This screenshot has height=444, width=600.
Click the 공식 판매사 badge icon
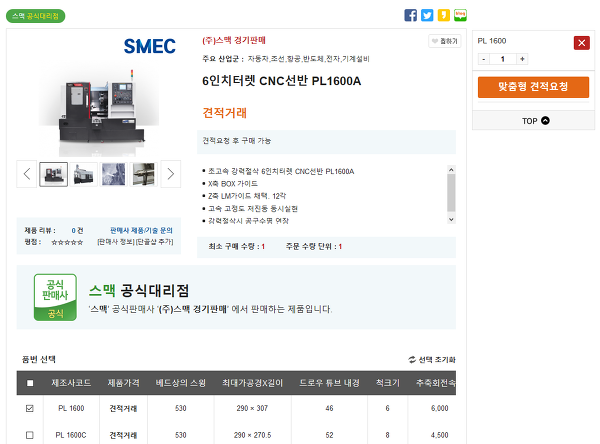coord(55,297)
